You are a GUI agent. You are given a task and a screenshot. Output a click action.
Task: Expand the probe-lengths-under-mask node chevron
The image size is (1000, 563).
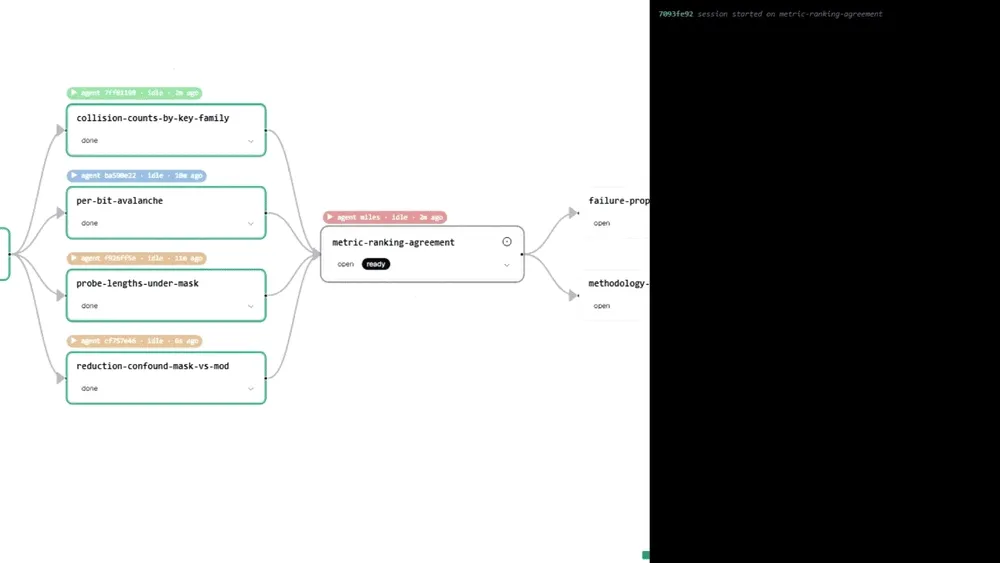[x=251, y=307]
